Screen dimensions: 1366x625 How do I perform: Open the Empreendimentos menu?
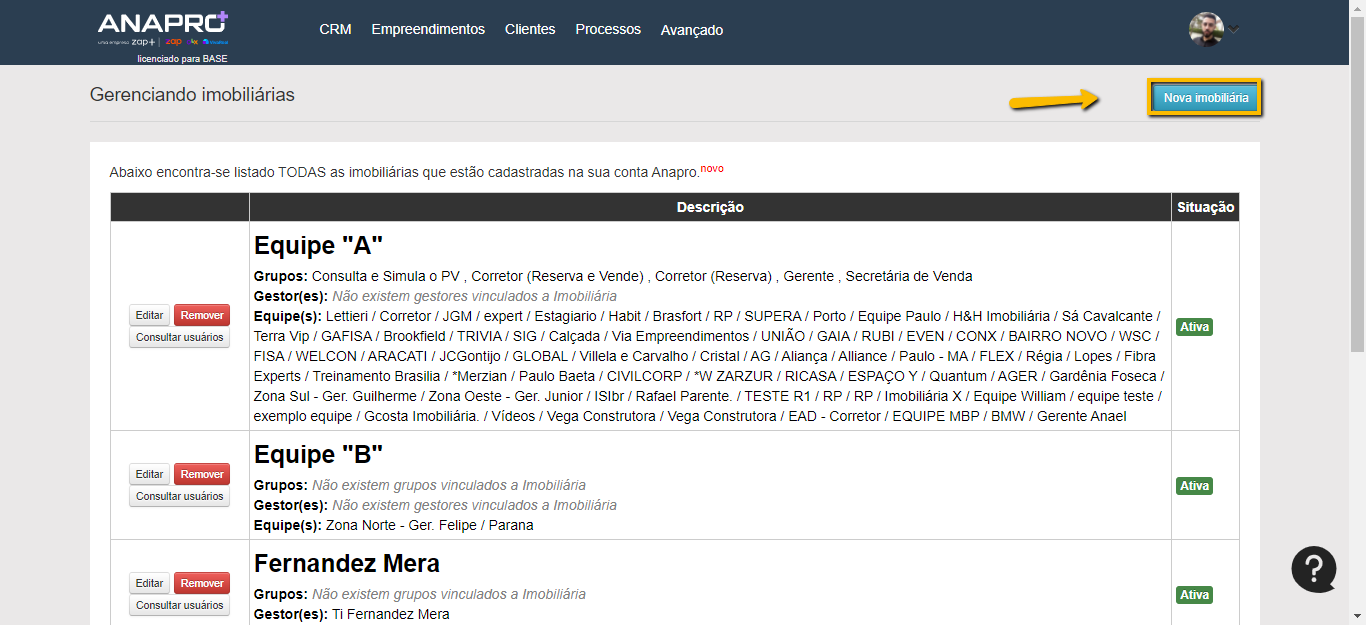(x=428, y=30)
